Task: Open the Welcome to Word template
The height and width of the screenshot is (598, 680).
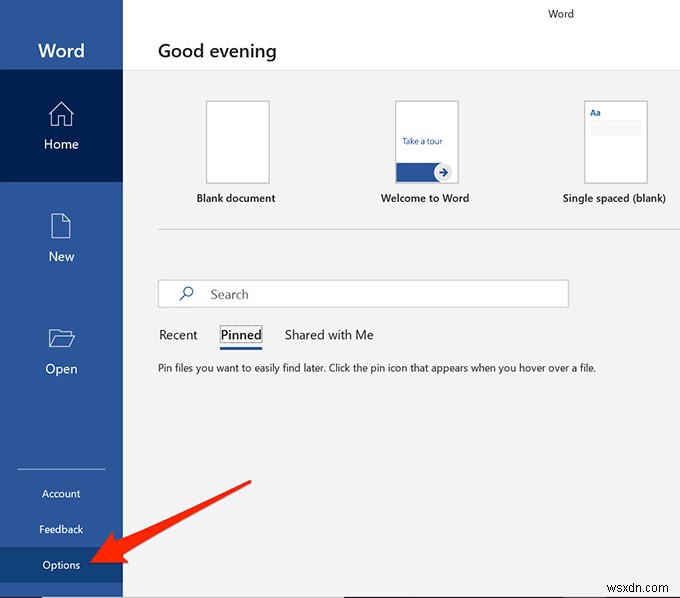Action: point(427,142)
